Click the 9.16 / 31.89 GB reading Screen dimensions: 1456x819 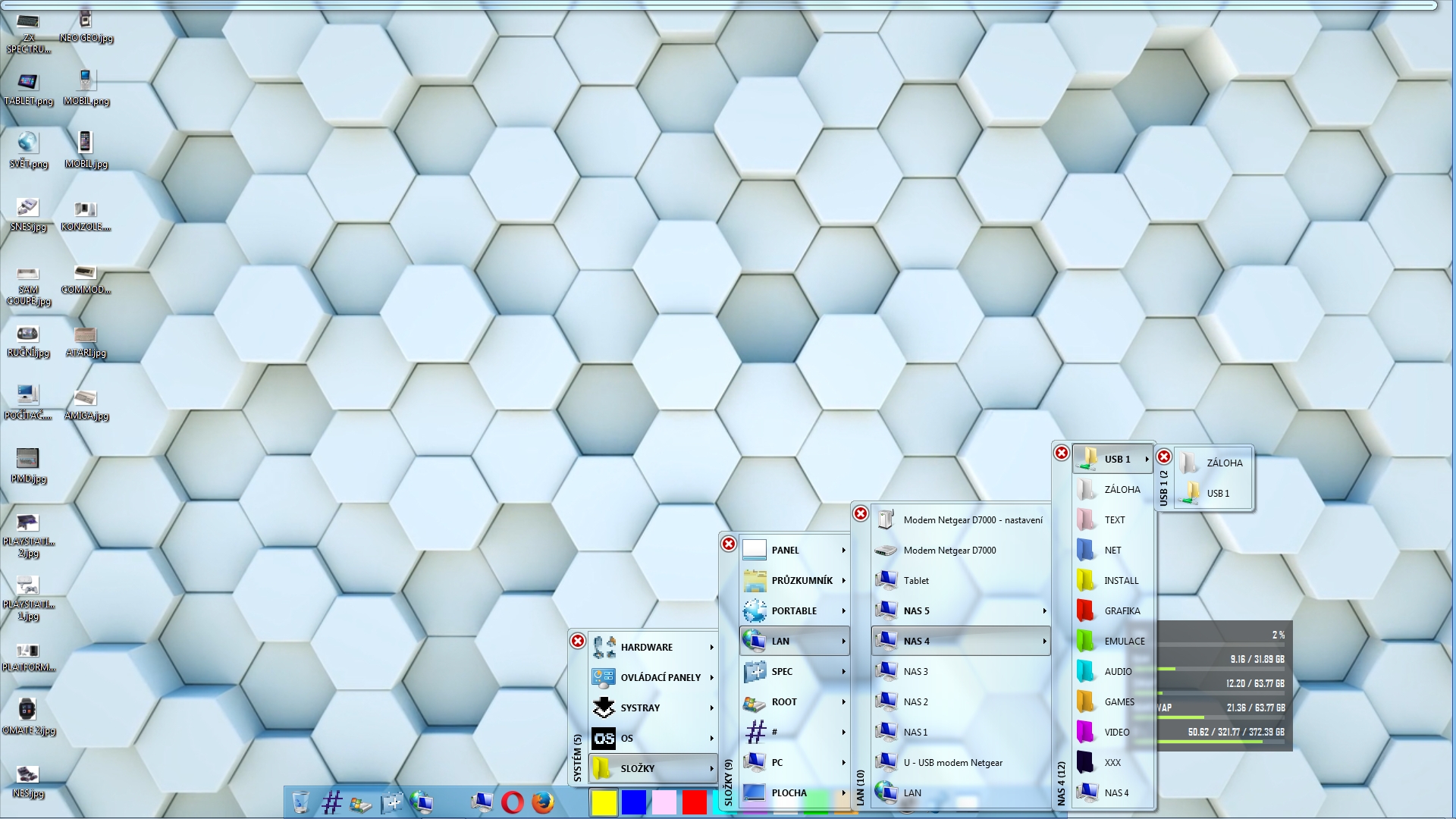[1257, 659]
